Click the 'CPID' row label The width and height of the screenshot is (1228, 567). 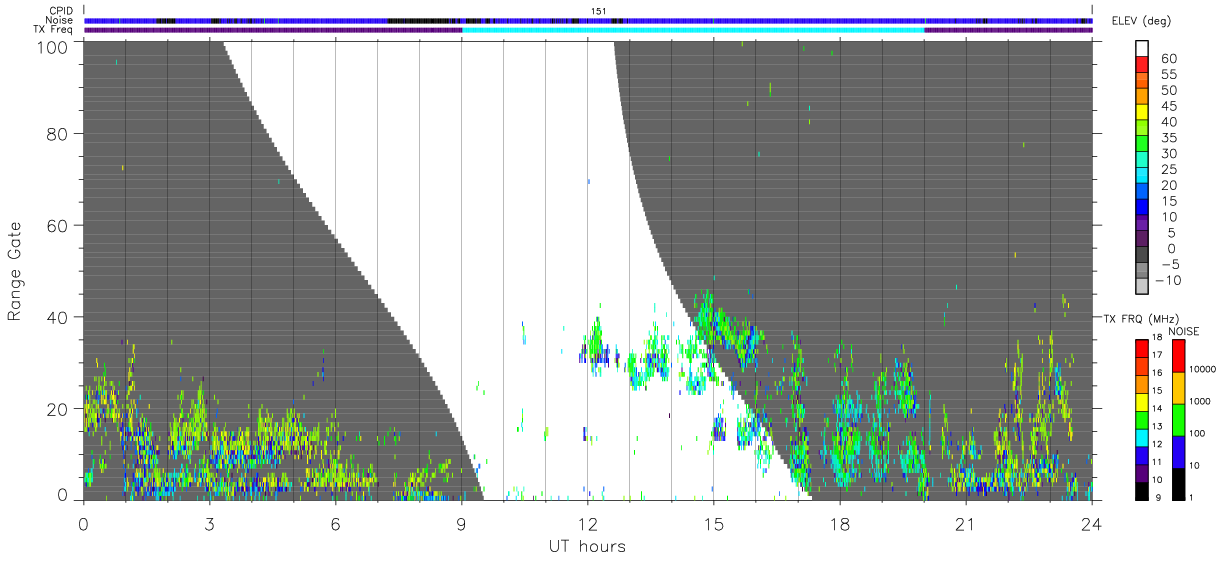click(61, 11)
